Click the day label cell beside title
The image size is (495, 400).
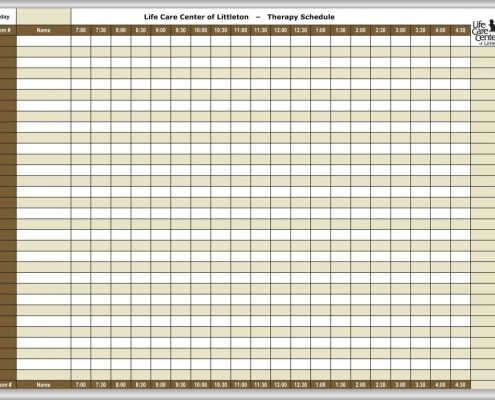tap(8, 17)
